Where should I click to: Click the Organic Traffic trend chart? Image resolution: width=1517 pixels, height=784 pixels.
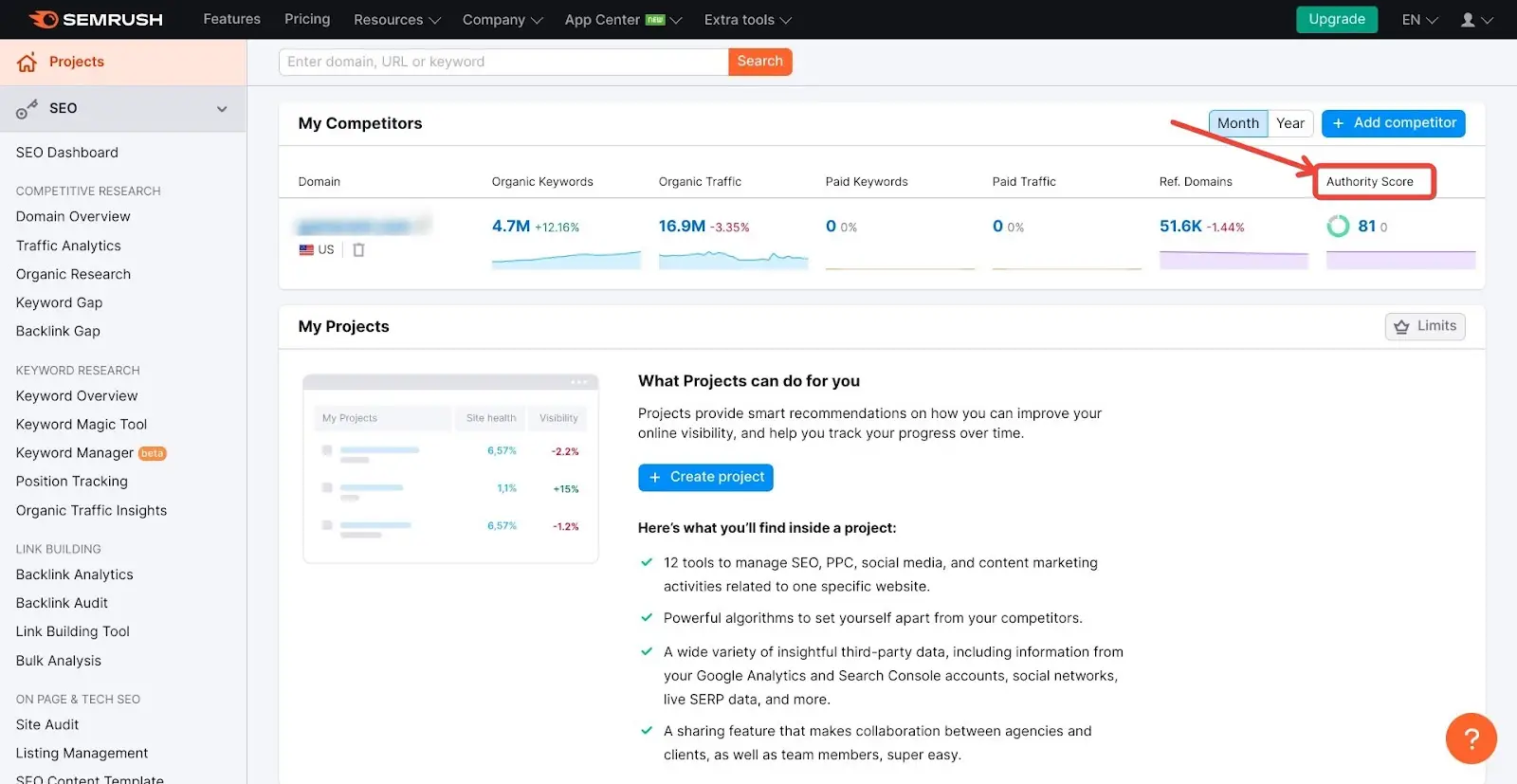point(733,259)
